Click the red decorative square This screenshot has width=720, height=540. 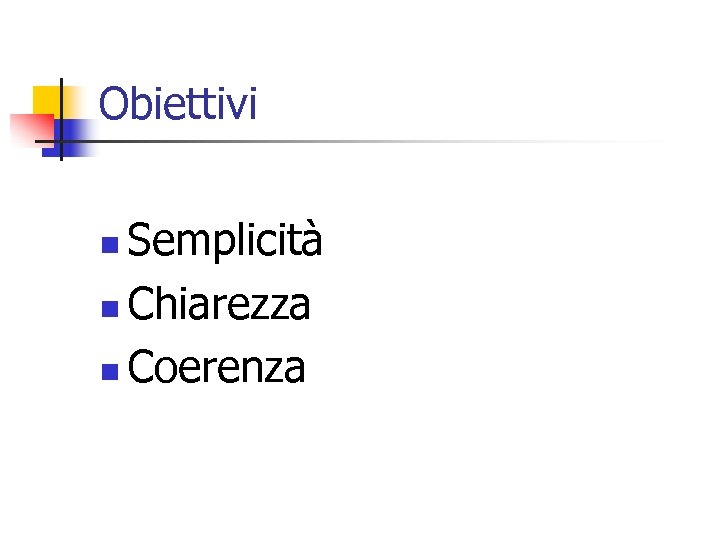click(28, 126)
